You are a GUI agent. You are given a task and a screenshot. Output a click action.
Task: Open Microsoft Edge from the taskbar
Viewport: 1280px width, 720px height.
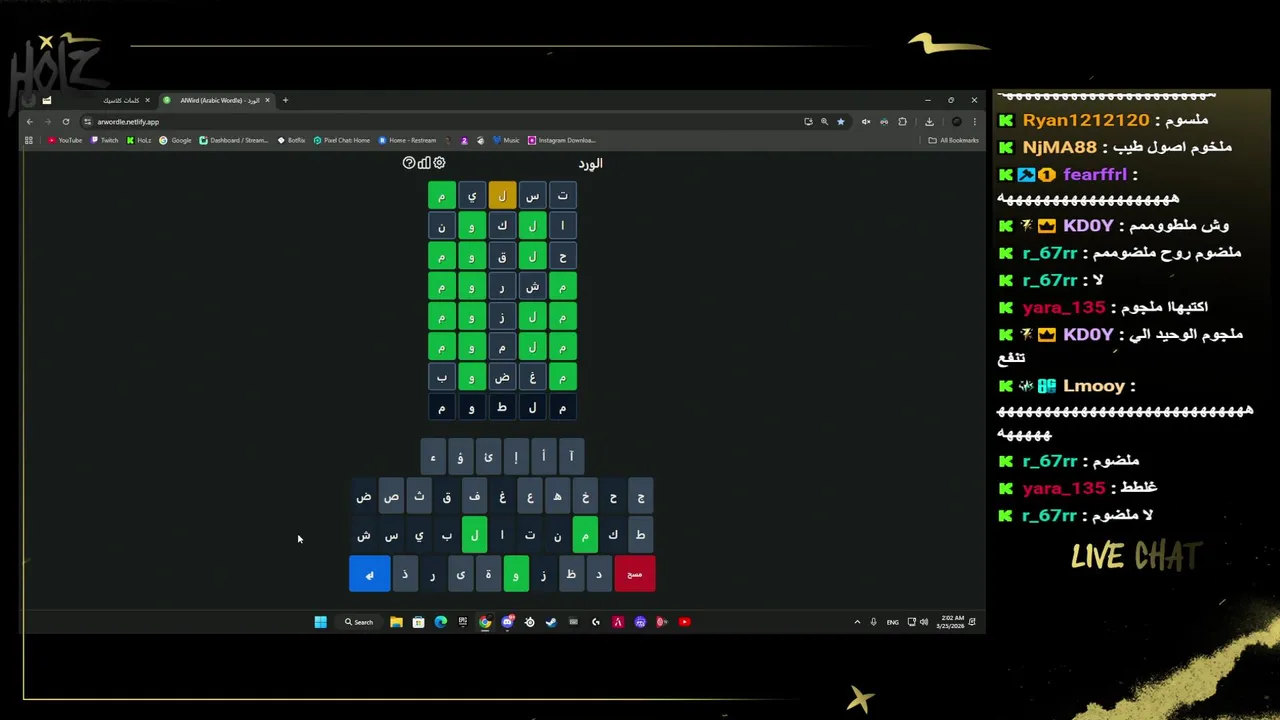coord(440,622)
